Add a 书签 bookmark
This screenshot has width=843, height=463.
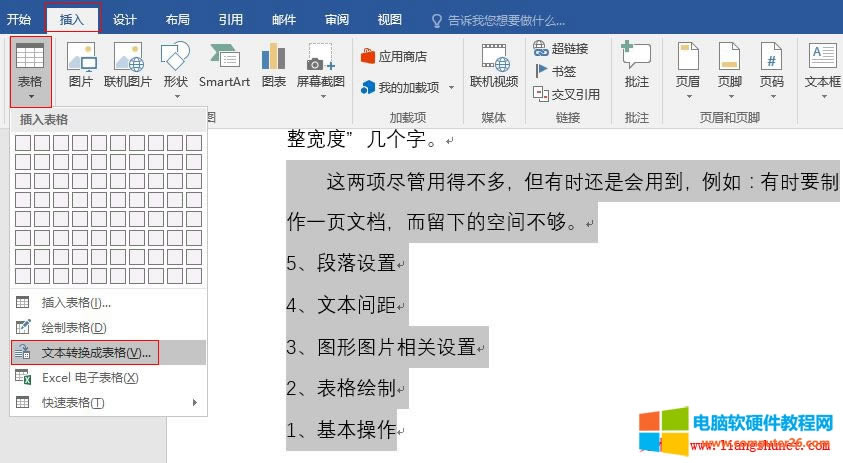555,71
